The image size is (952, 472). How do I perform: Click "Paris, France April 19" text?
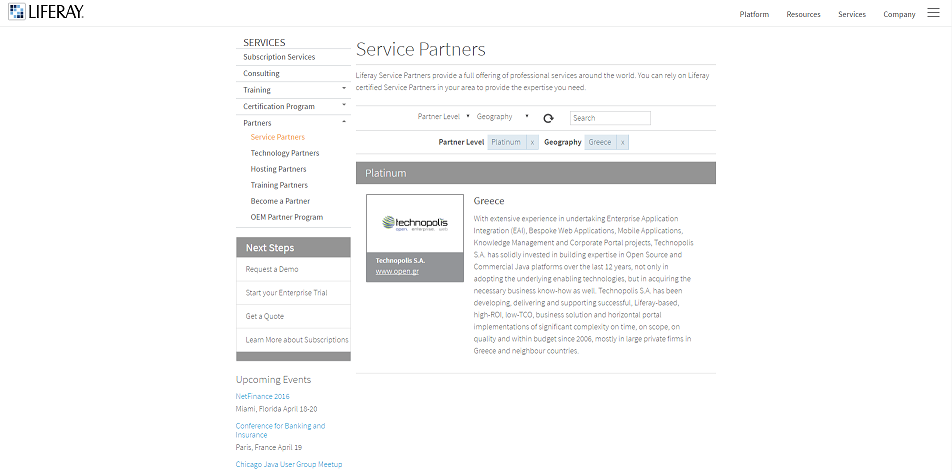[x=268, y=448]
